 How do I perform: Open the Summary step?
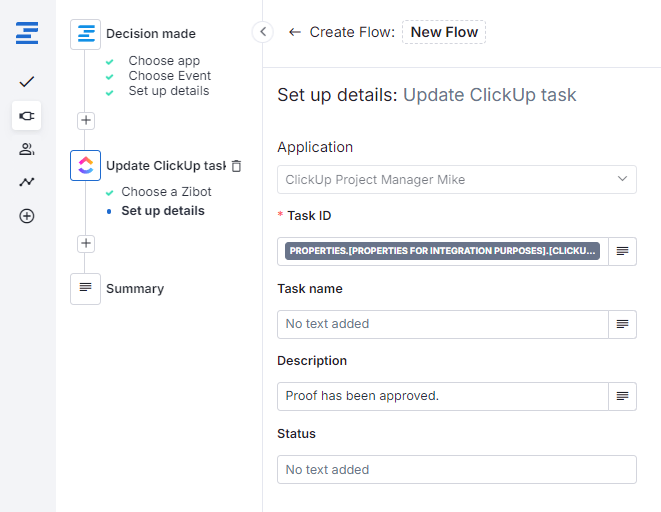click(134, 288)
